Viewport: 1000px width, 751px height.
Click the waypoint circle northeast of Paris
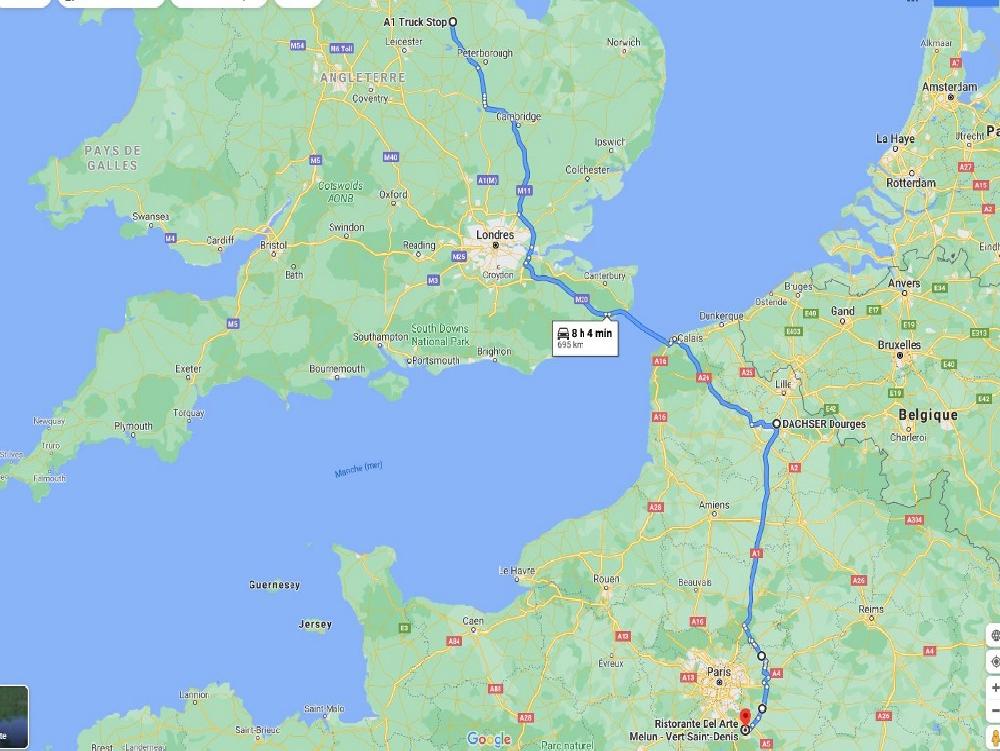[761, 655]
